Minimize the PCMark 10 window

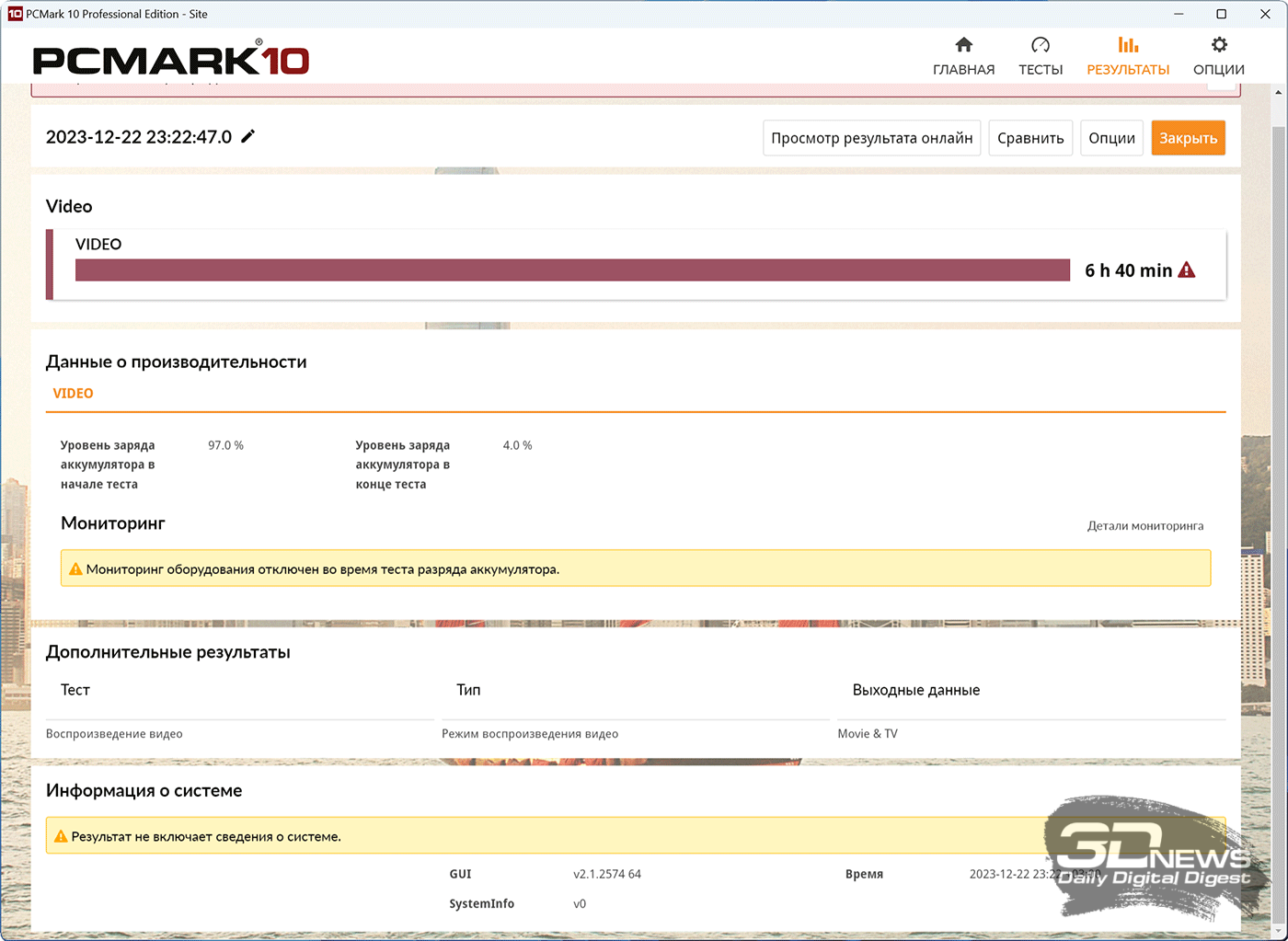click(x=1179, y=14)
